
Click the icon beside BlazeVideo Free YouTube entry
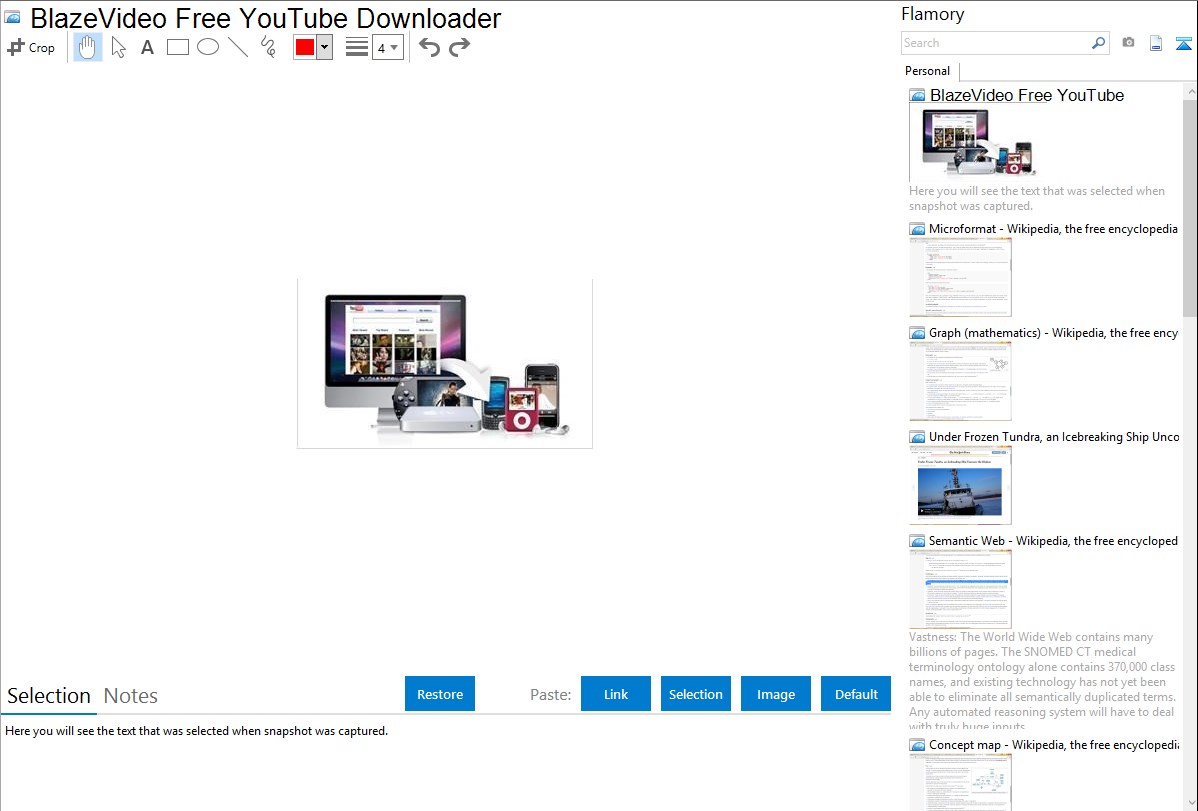(917, 96)
